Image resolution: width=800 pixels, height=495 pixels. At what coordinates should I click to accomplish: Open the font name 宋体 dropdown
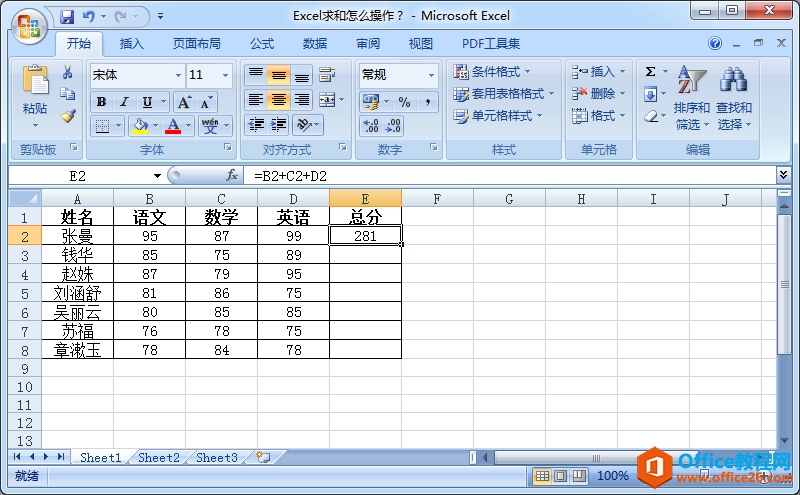pos(179,75)
